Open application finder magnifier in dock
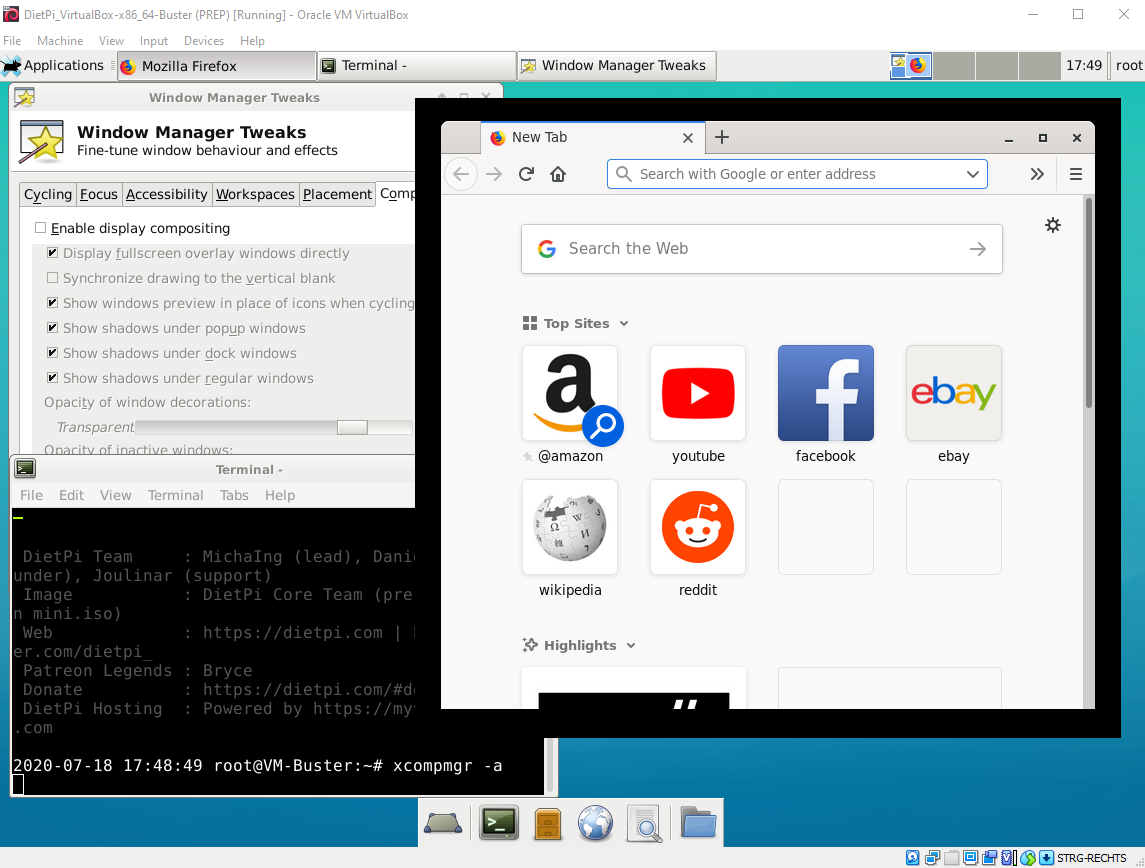This screenshot has width=1145, height=868. click(x=645, y=823)
